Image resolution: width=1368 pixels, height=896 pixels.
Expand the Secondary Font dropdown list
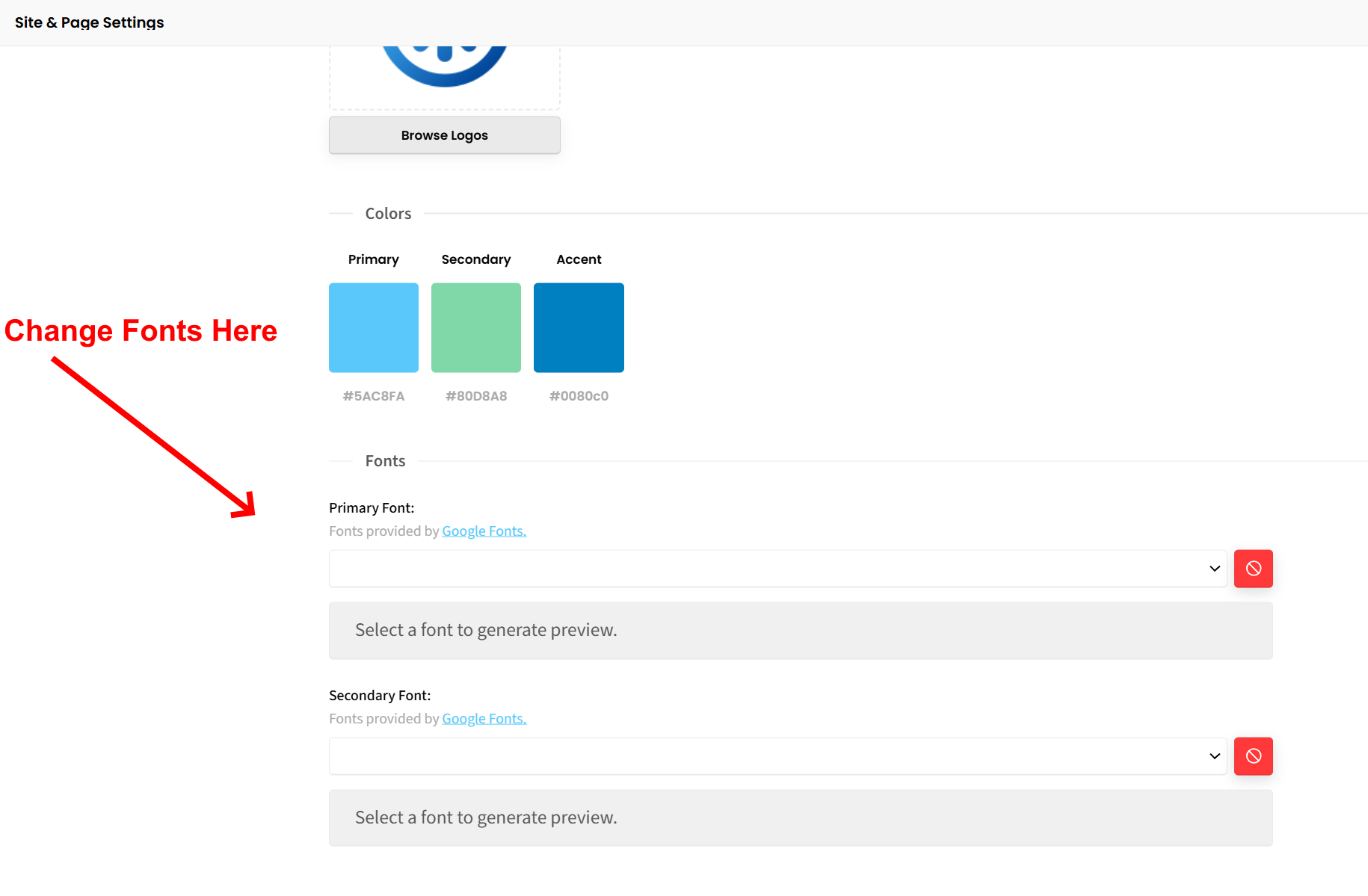tap(777, 756)
